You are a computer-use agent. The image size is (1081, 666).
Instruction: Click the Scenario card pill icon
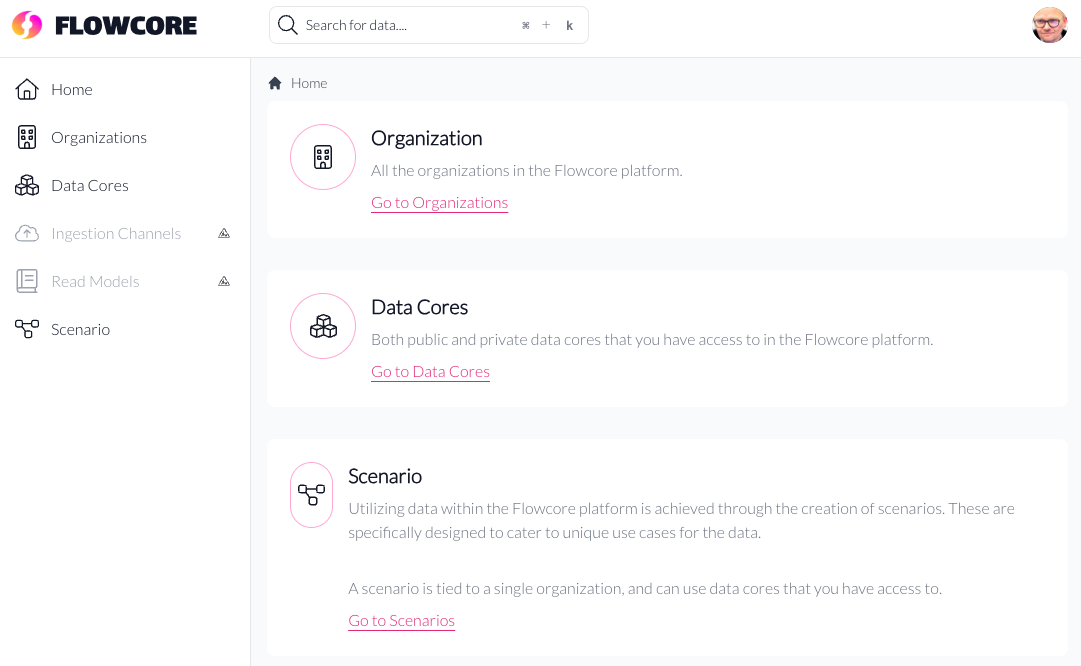click(311, 495)
